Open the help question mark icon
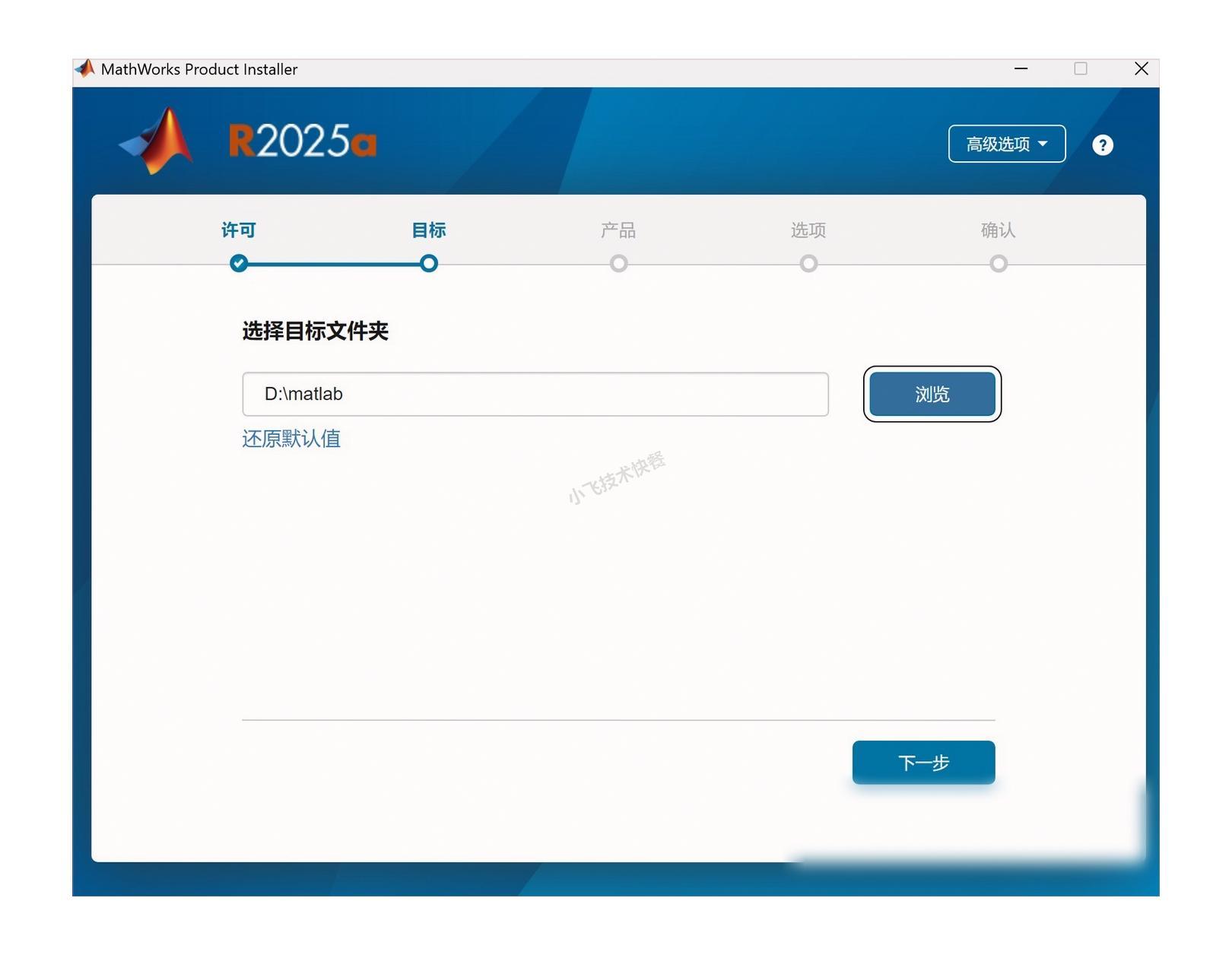 tap(1102, 145)
